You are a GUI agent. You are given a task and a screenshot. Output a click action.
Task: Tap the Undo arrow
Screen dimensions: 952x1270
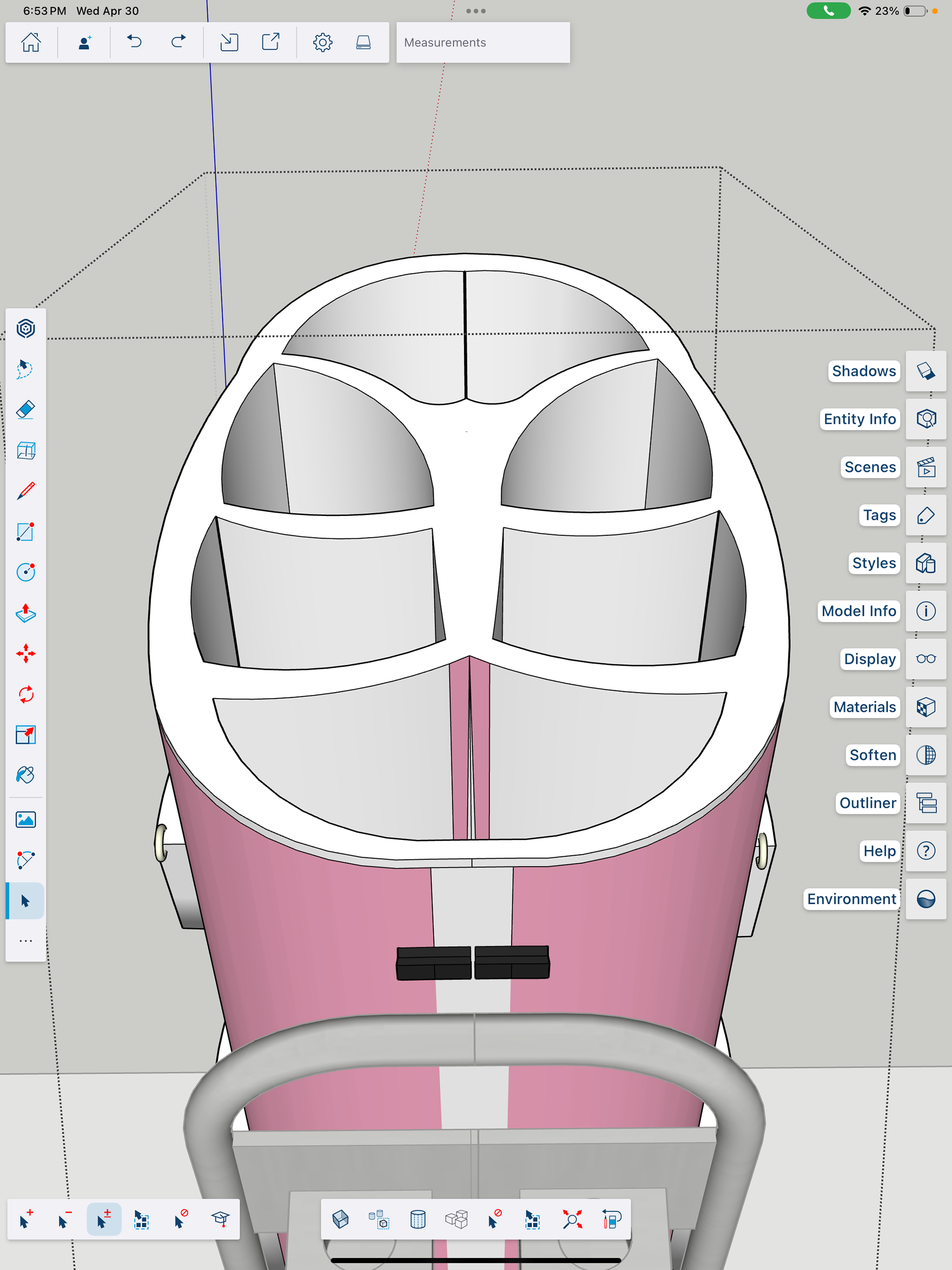(134, 42)
